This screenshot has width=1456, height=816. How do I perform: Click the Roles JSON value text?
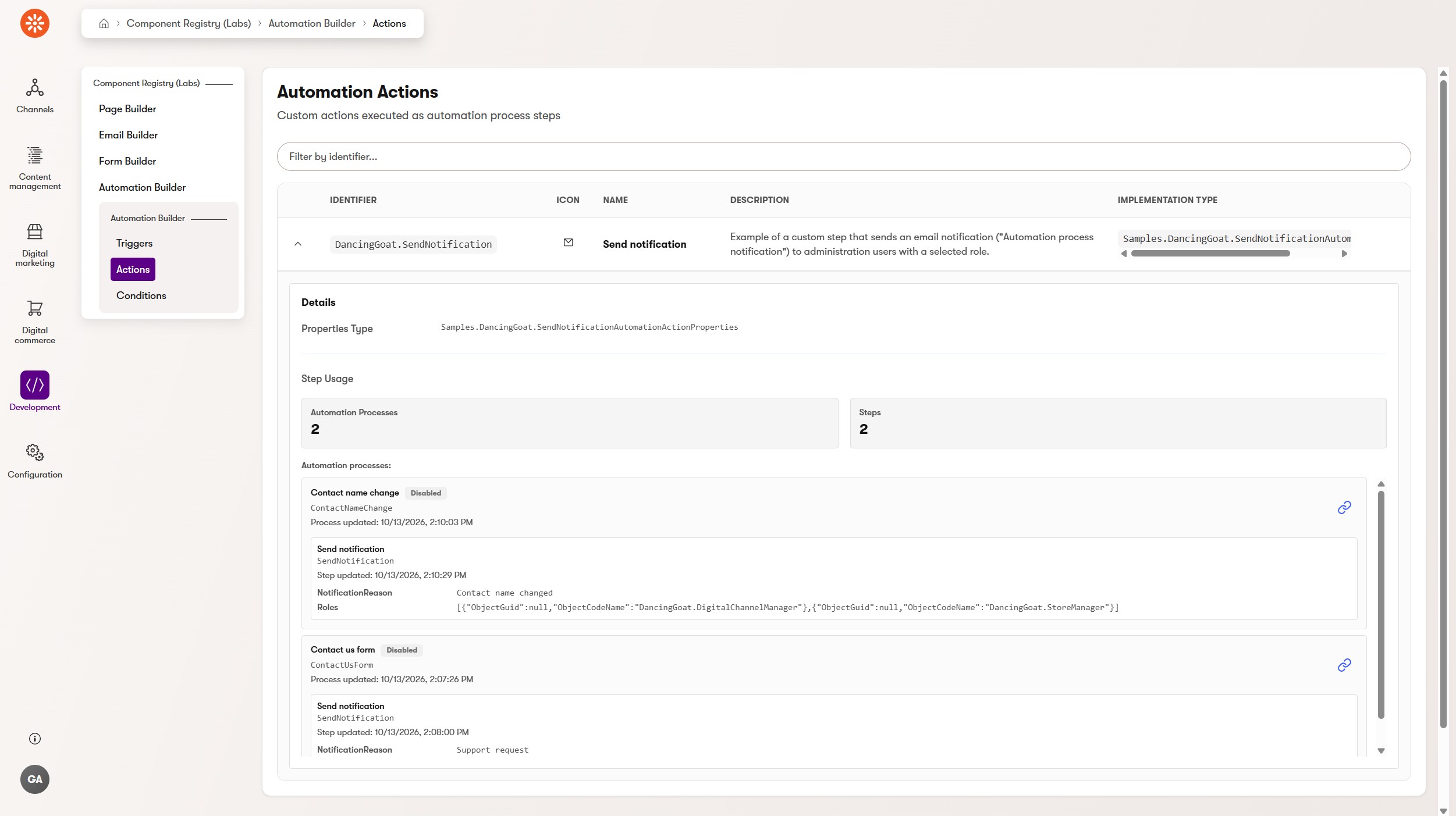(x=787, y=607)
